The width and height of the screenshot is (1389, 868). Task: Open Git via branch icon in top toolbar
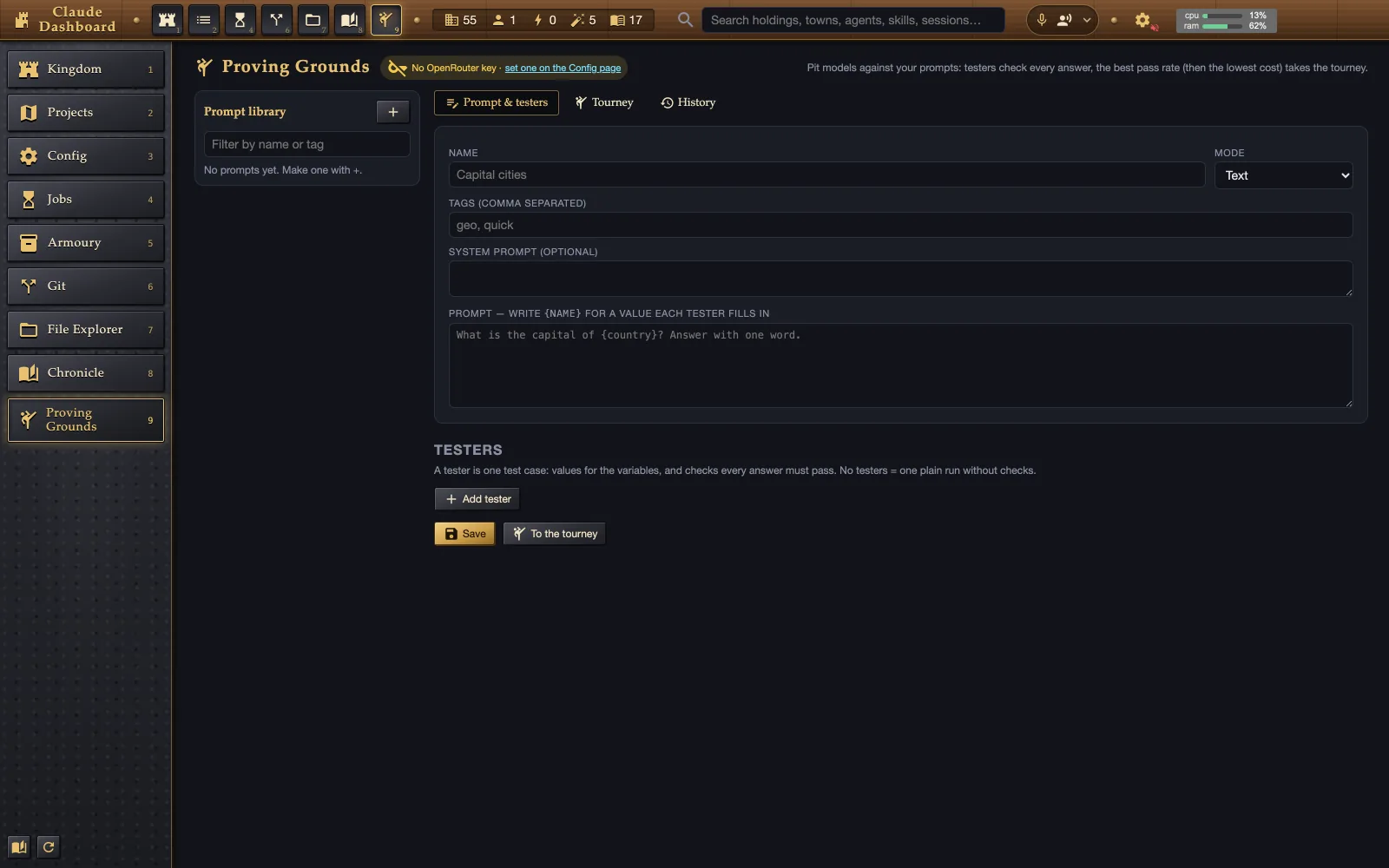click(x=277, y=20)
